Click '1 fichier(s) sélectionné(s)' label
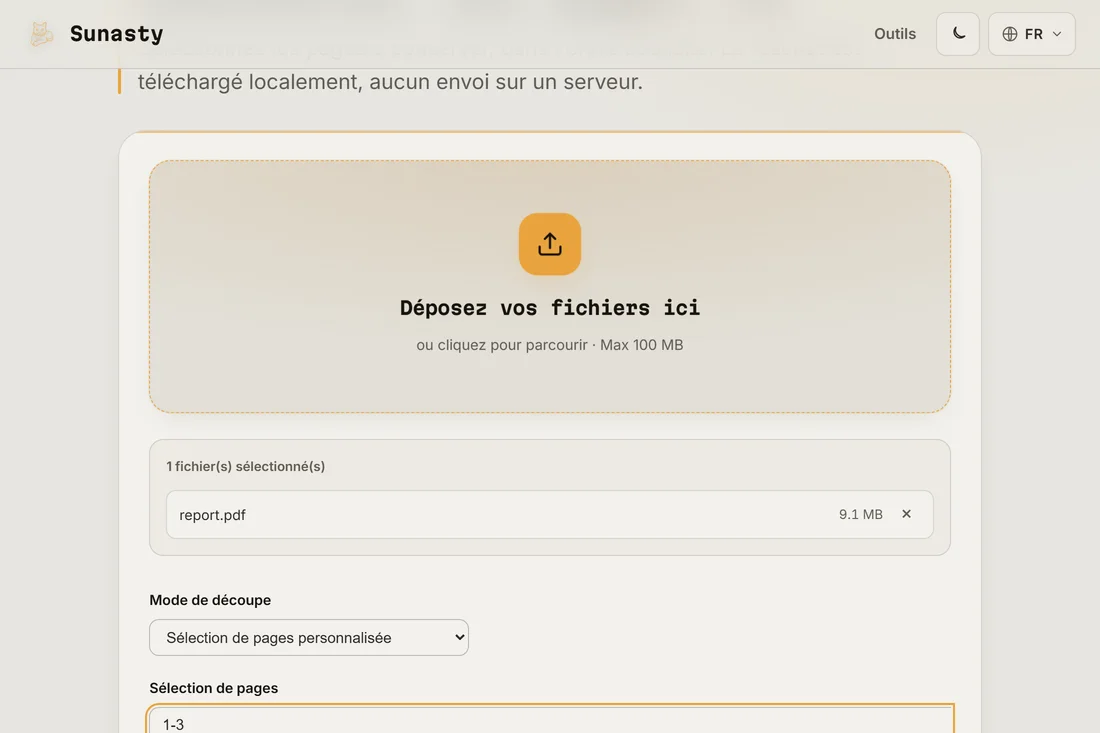This screenshot has height=733, width=1100. coord(246,466)
